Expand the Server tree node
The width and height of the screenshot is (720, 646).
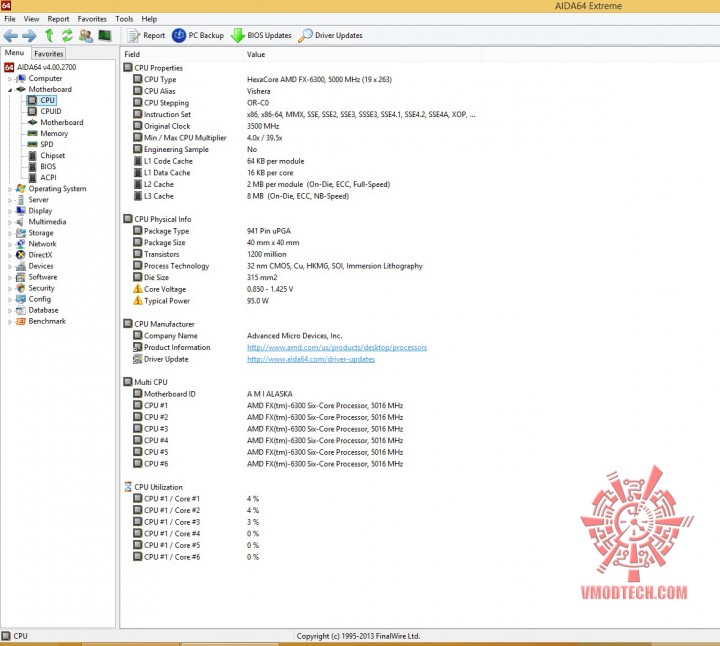tap(10, 200)
